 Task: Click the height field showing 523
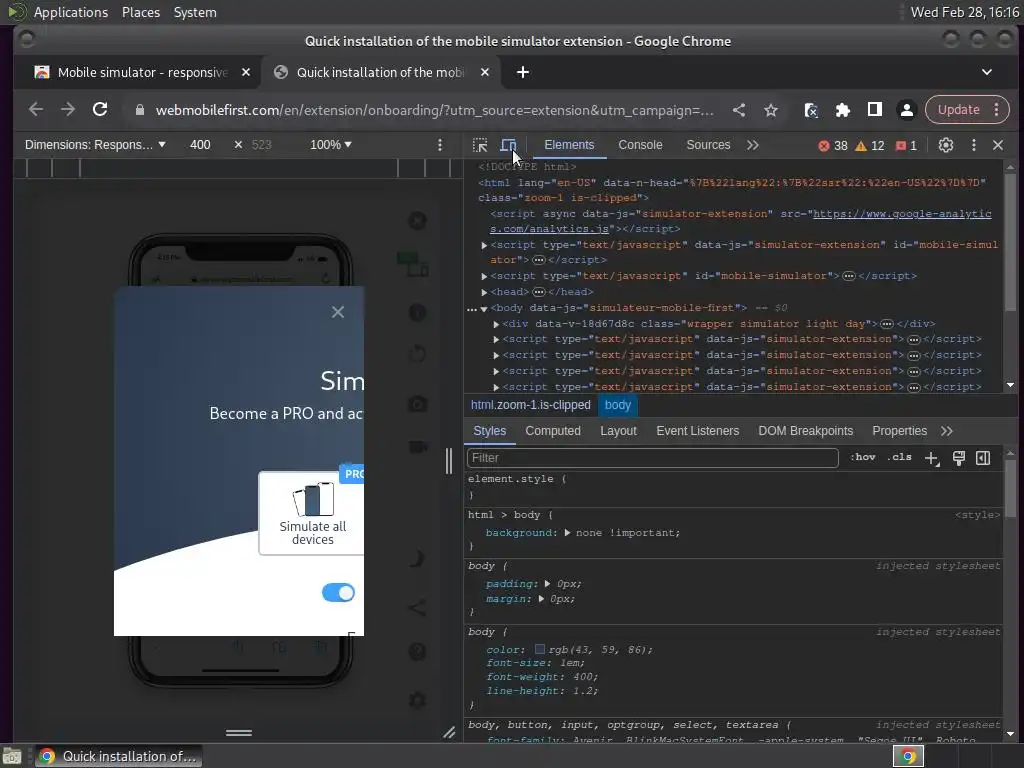(x=262, y=144)
